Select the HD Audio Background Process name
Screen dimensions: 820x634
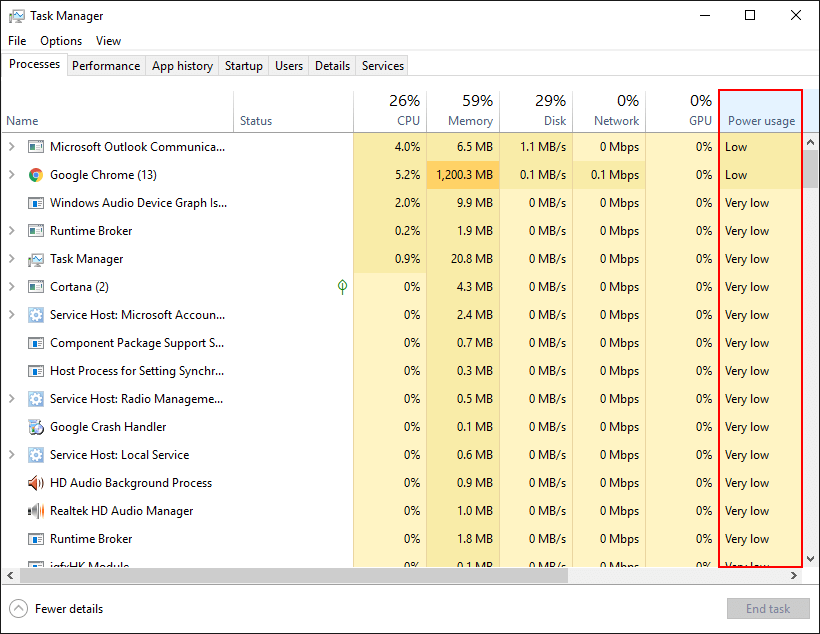click(131, 483)
